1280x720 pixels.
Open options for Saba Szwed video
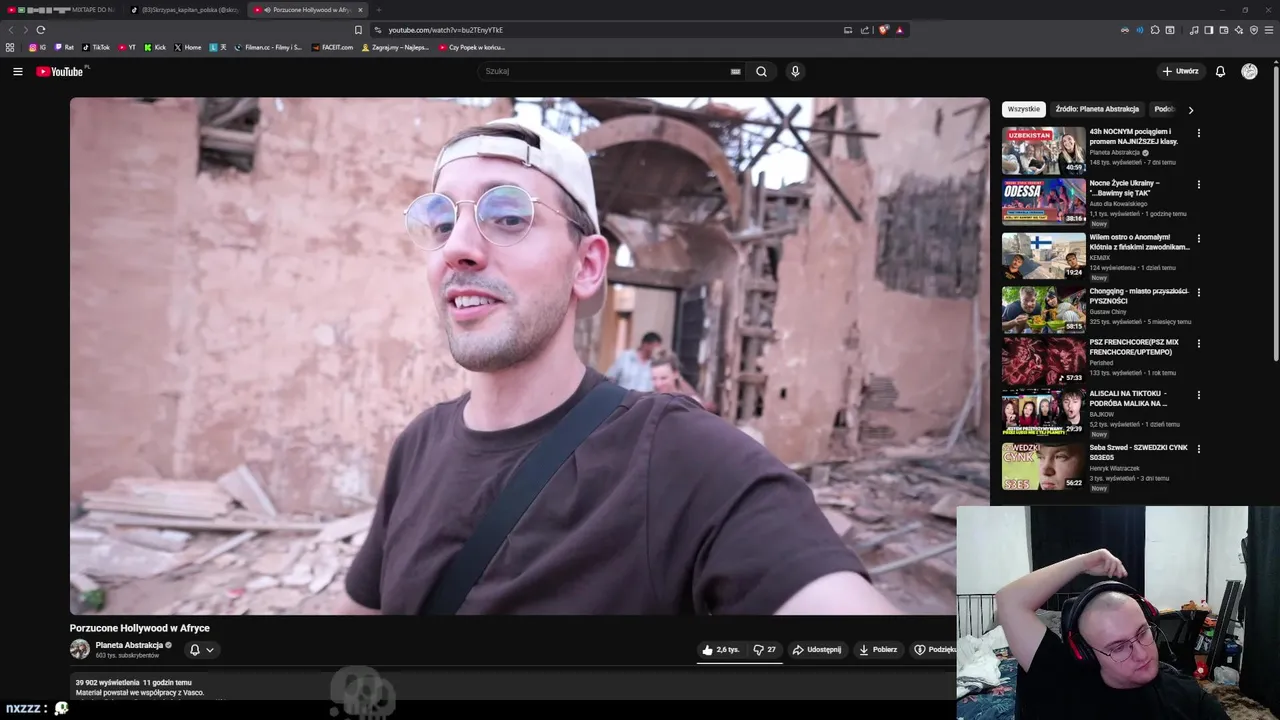point(1198,449)
